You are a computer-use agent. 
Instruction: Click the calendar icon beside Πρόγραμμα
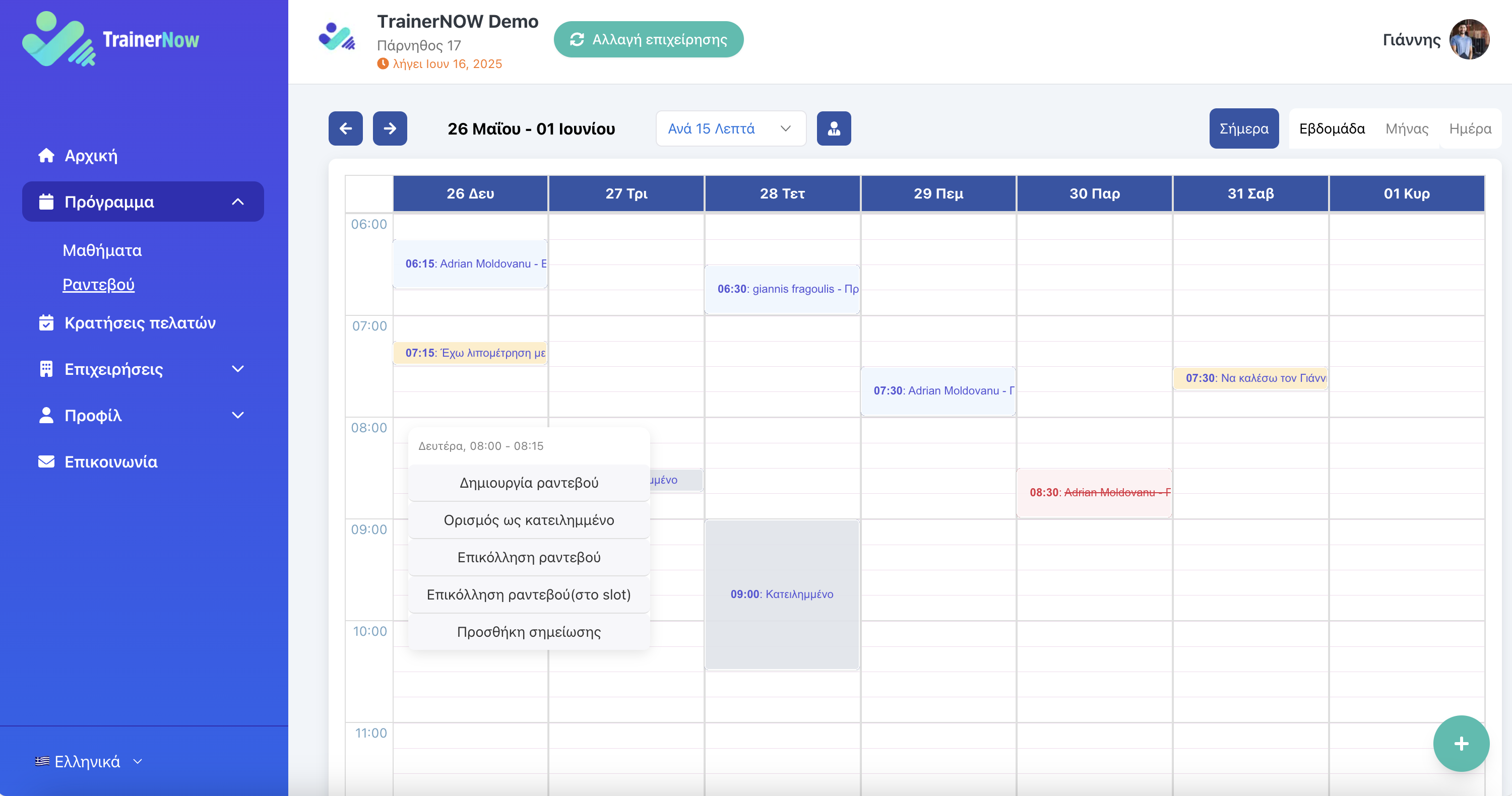(x=46, y=202)
